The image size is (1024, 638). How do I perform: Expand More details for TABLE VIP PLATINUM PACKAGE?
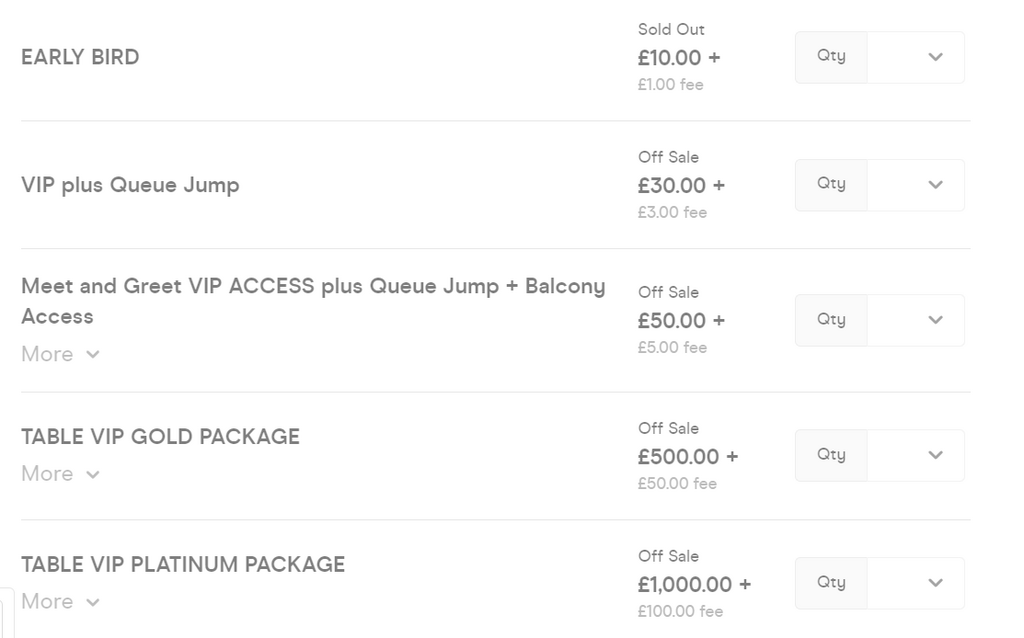point(60,602)
